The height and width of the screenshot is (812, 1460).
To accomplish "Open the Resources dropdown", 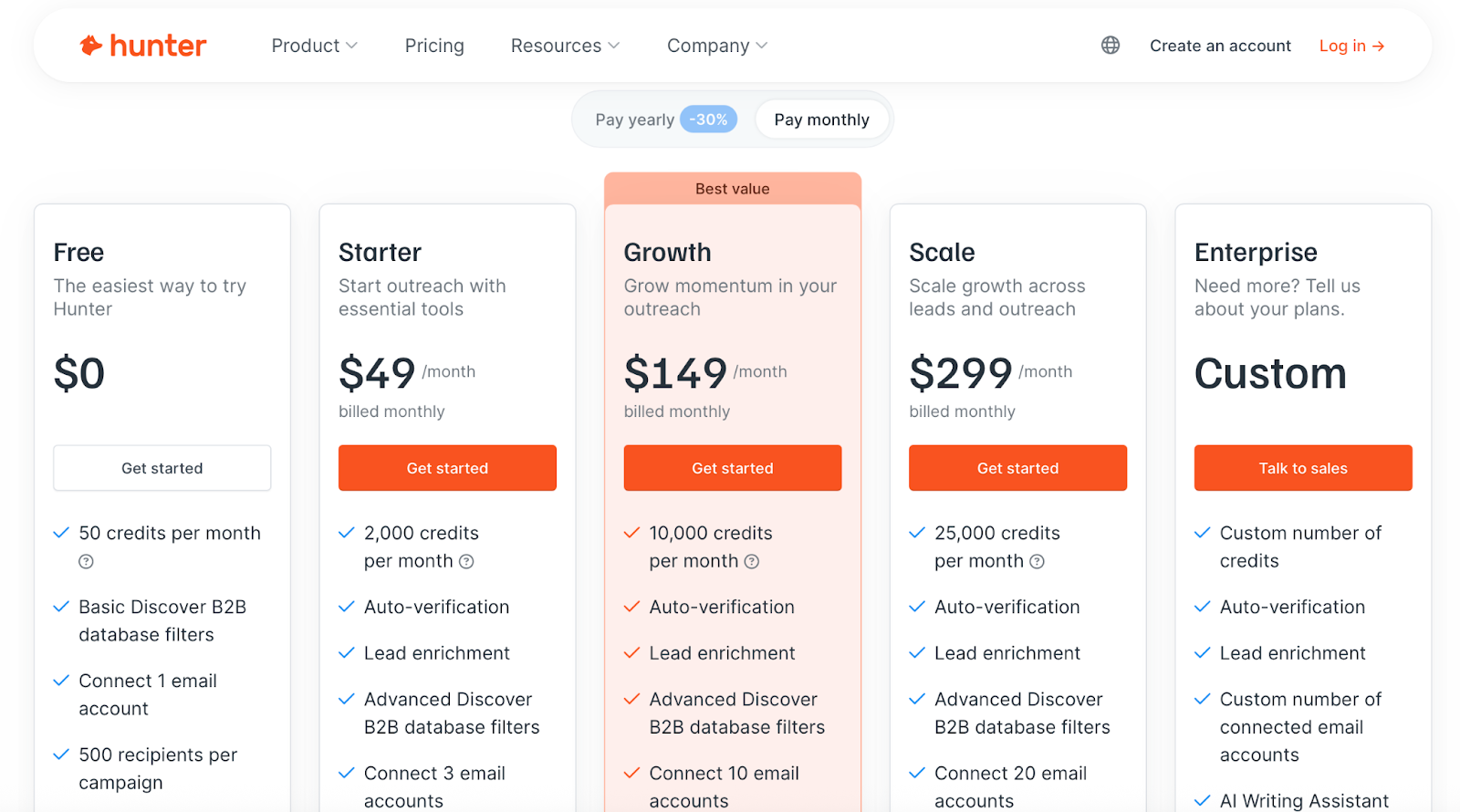I will pyautogui.click(x=564, y=45).
